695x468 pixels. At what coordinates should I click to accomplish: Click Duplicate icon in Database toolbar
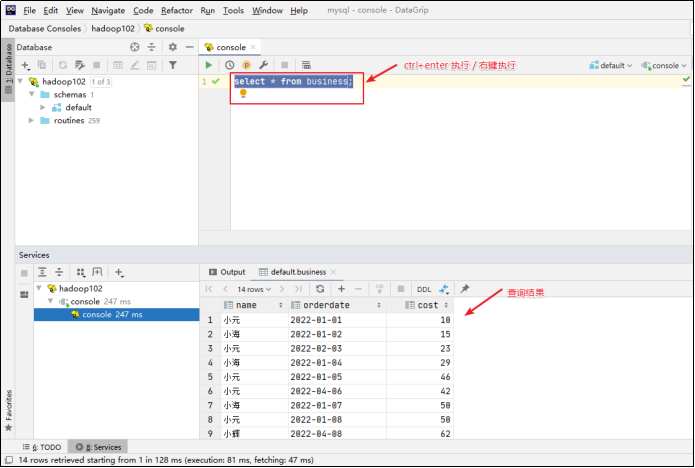click(42, 65)
